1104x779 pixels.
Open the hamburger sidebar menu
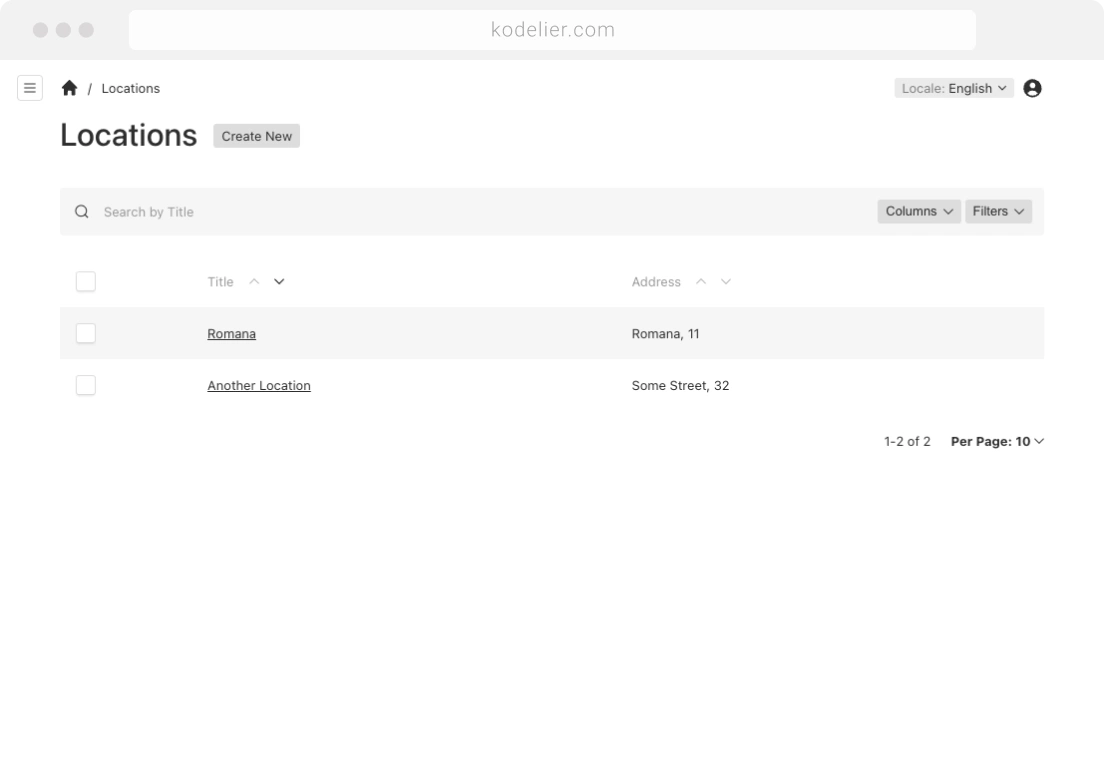[x=30, y=88]
